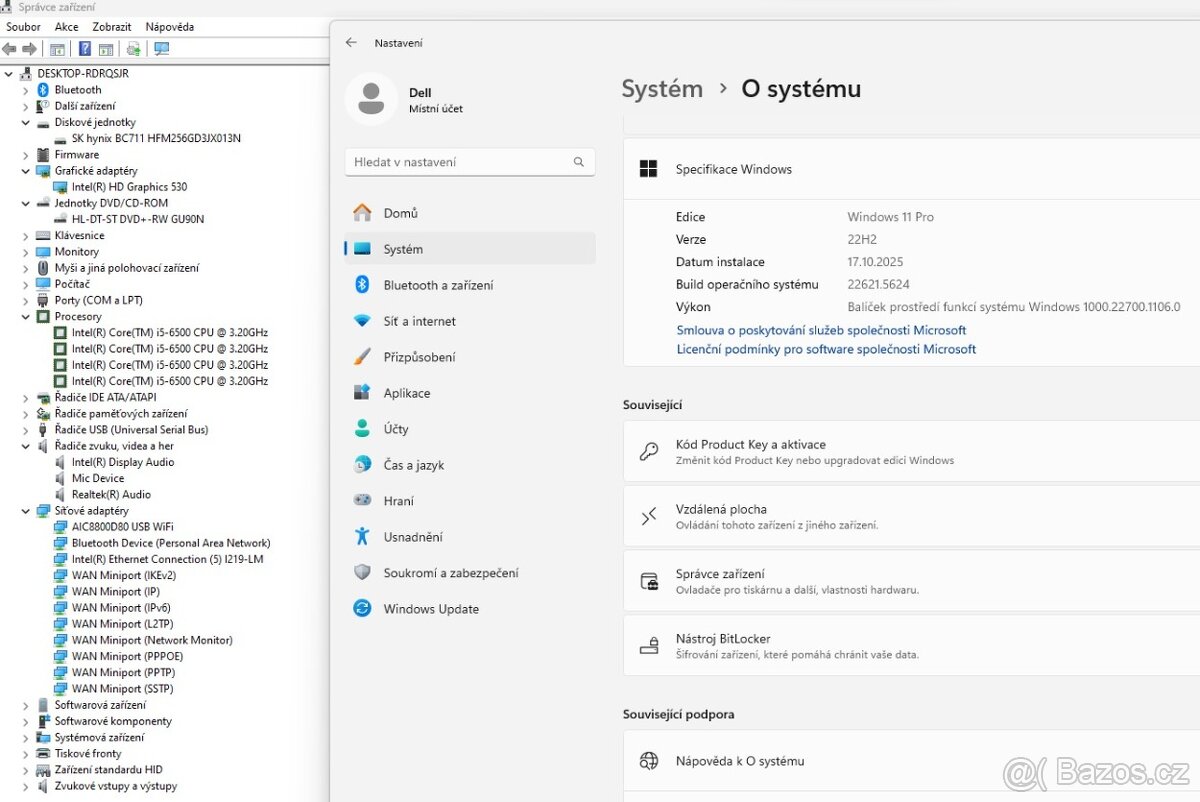Open Windows Update in sidebar
The width and height of the screenshot is (1200, 802).
431,609
